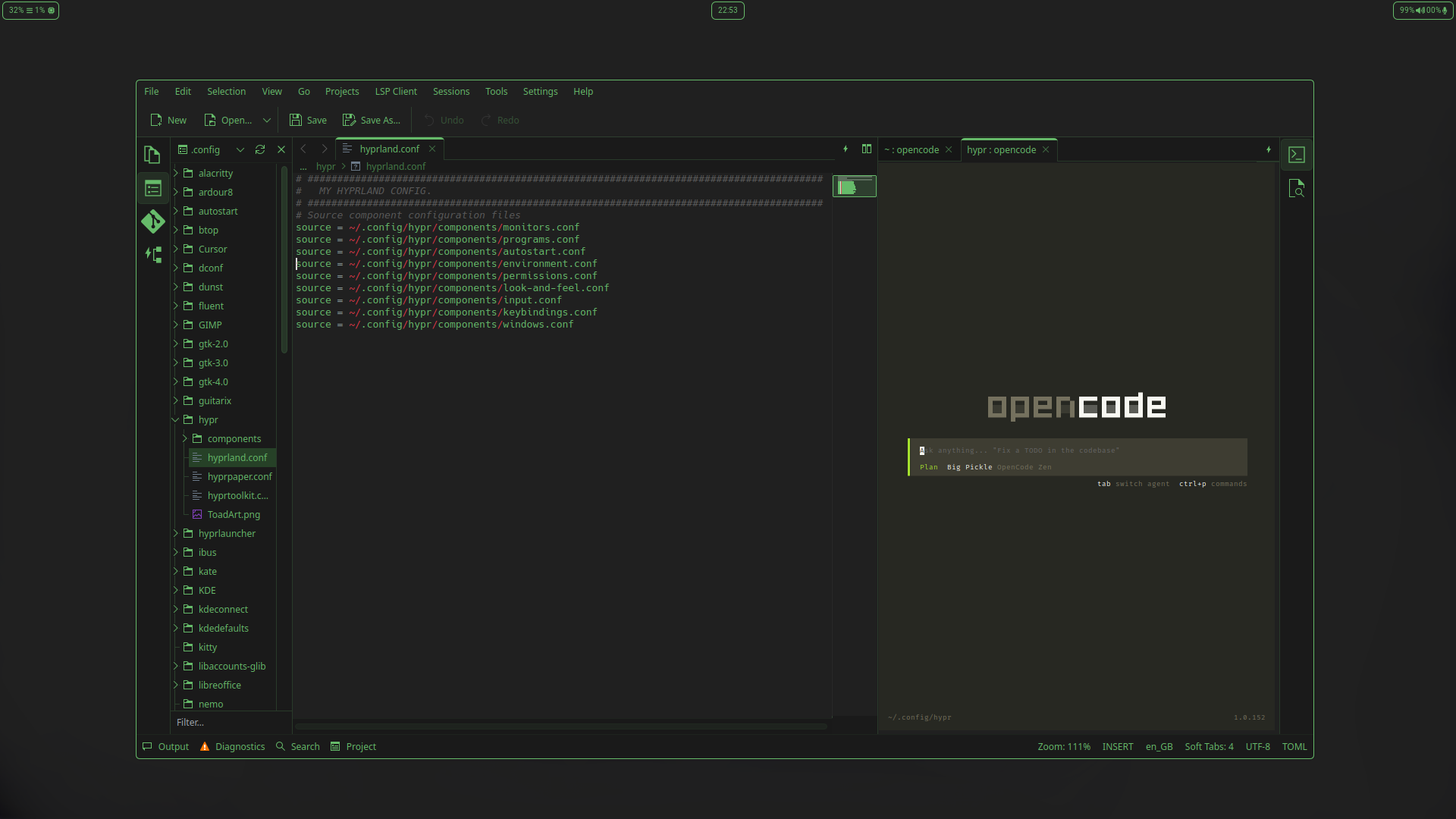Toggle the Output panel button

tap(166, 746)
